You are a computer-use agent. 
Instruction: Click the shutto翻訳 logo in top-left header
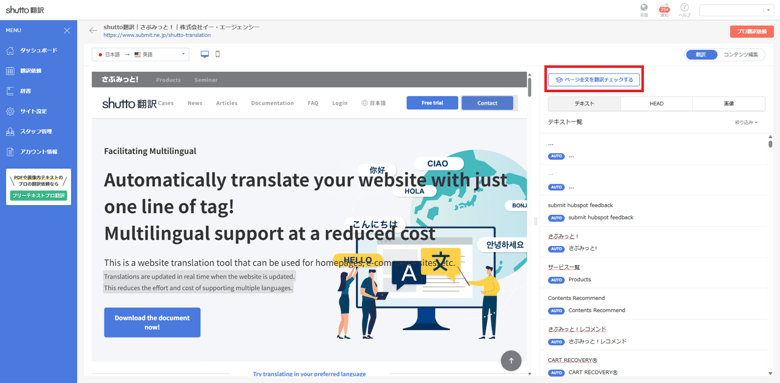(25, 9)
